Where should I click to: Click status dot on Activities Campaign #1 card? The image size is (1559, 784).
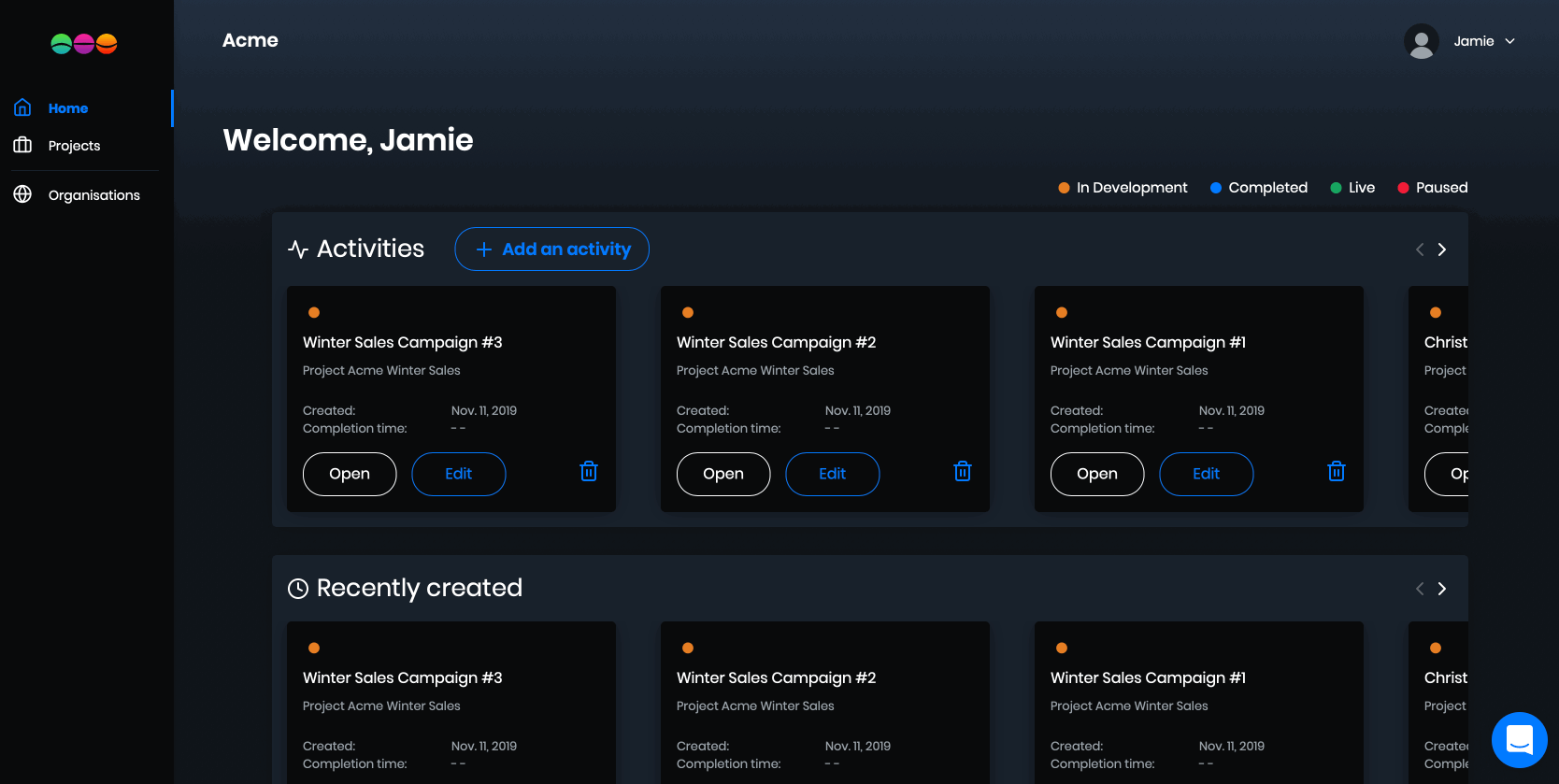pyautogui.click(x=1062, y=312)
